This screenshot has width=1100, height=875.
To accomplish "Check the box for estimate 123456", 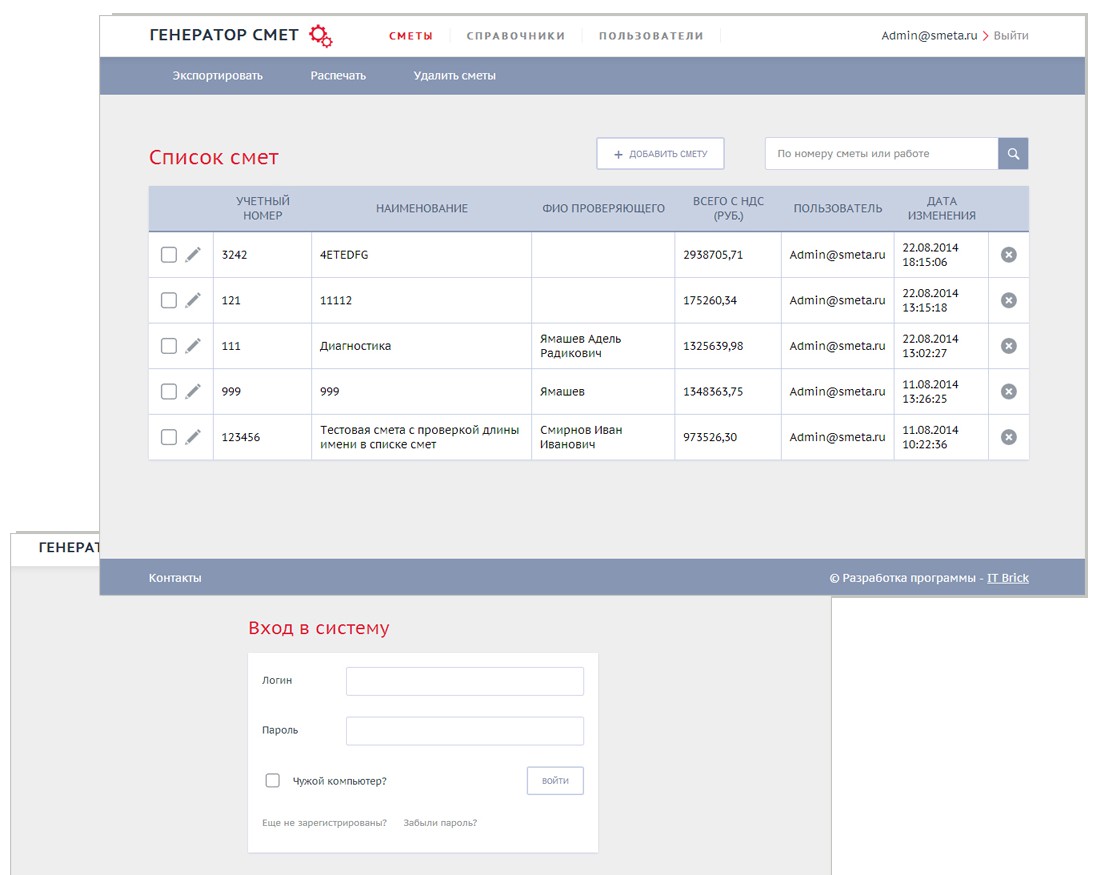I will 168,437.
